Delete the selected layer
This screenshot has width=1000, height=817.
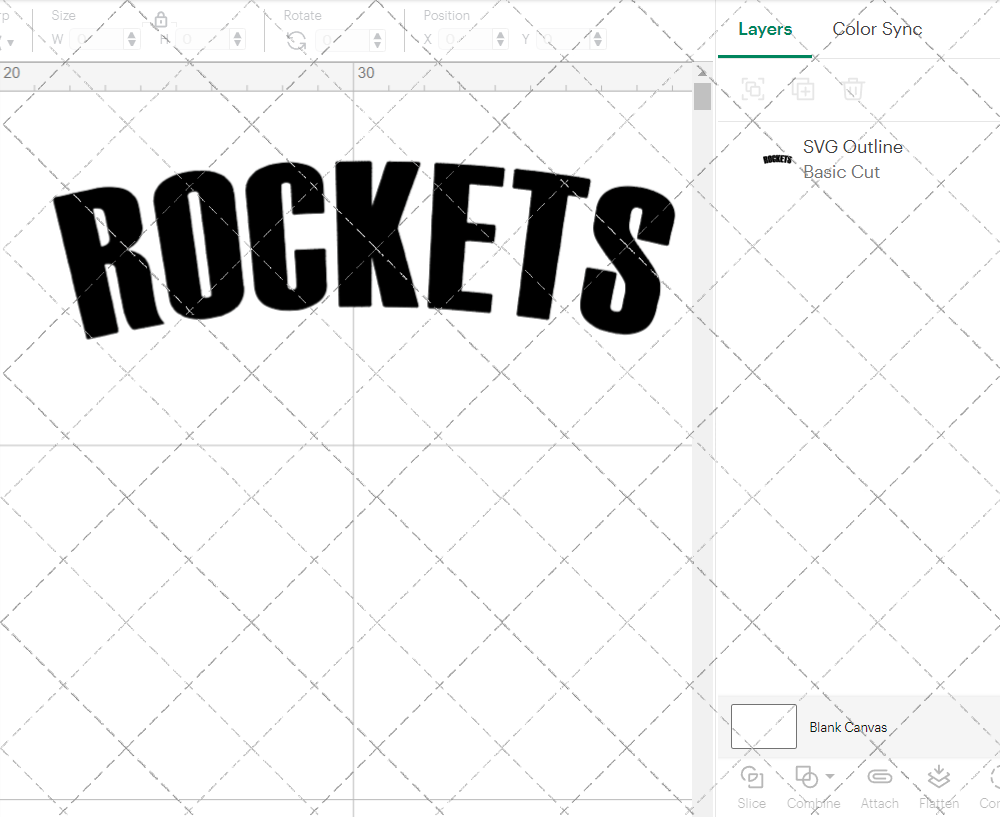point(852,89)
